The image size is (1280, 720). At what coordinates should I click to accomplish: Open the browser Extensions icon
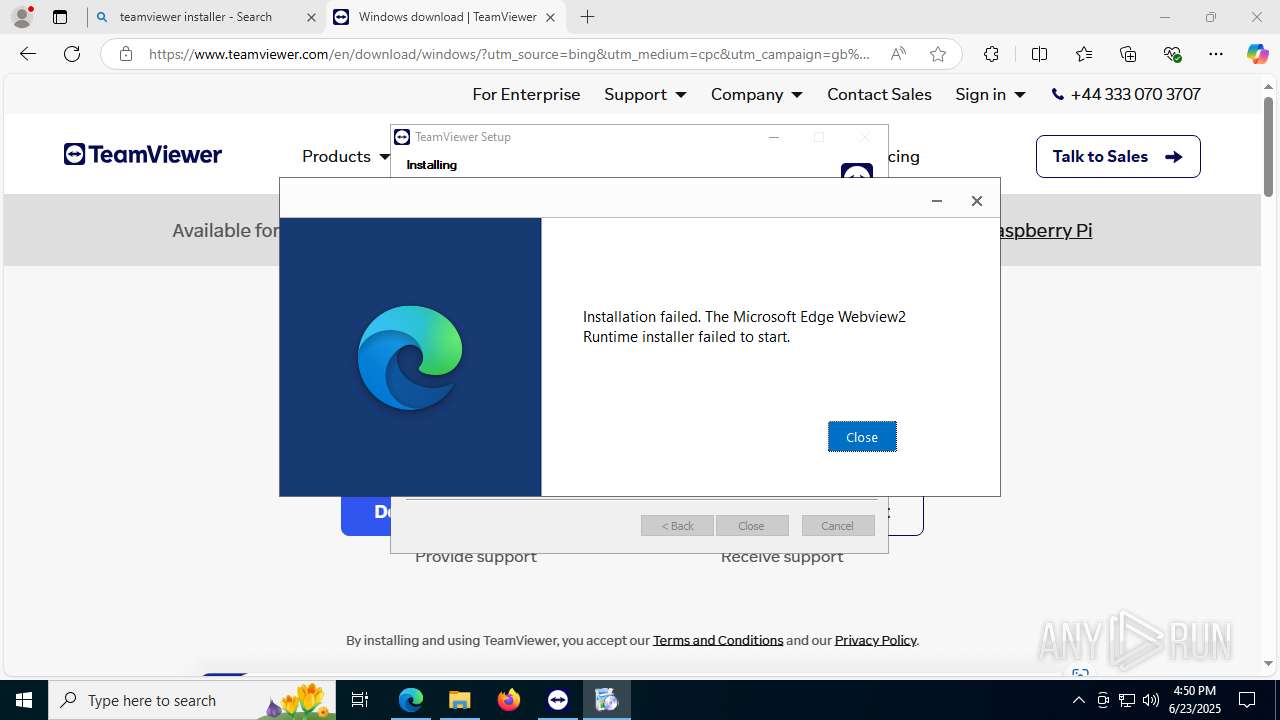(x=991, y=54)
